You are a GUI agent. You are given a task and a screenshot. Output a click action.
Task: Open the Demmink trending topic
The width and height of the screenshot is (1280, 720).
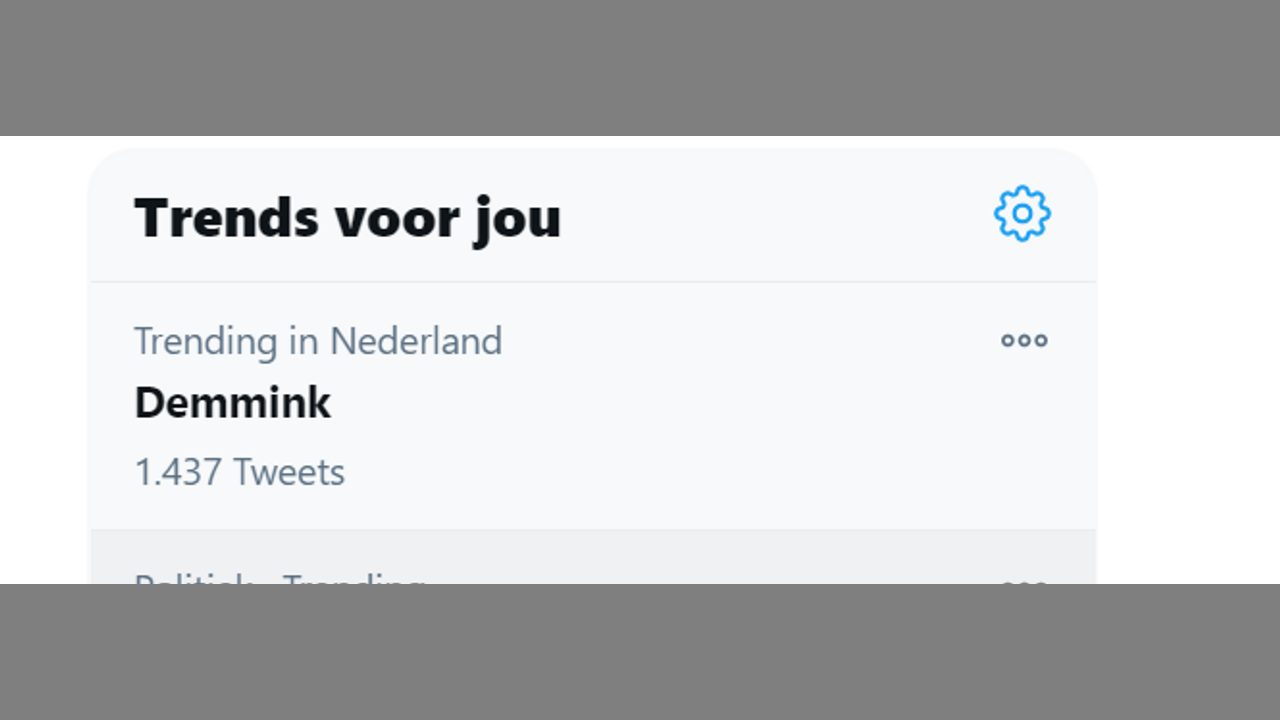[232, 403]
